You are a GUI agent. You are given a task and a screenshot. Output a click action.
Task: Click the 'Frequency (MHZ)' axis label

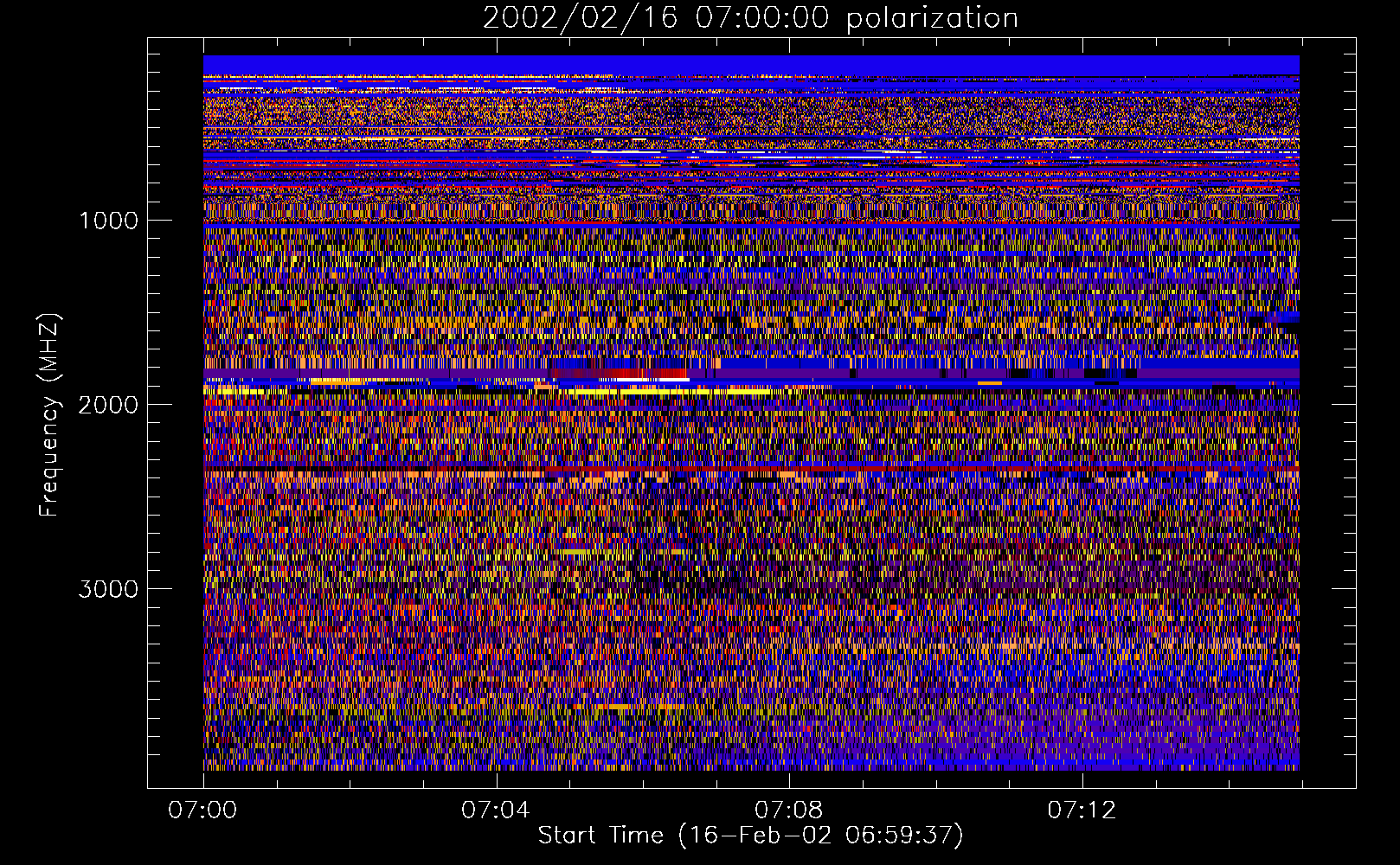click(x=49, y=415)
